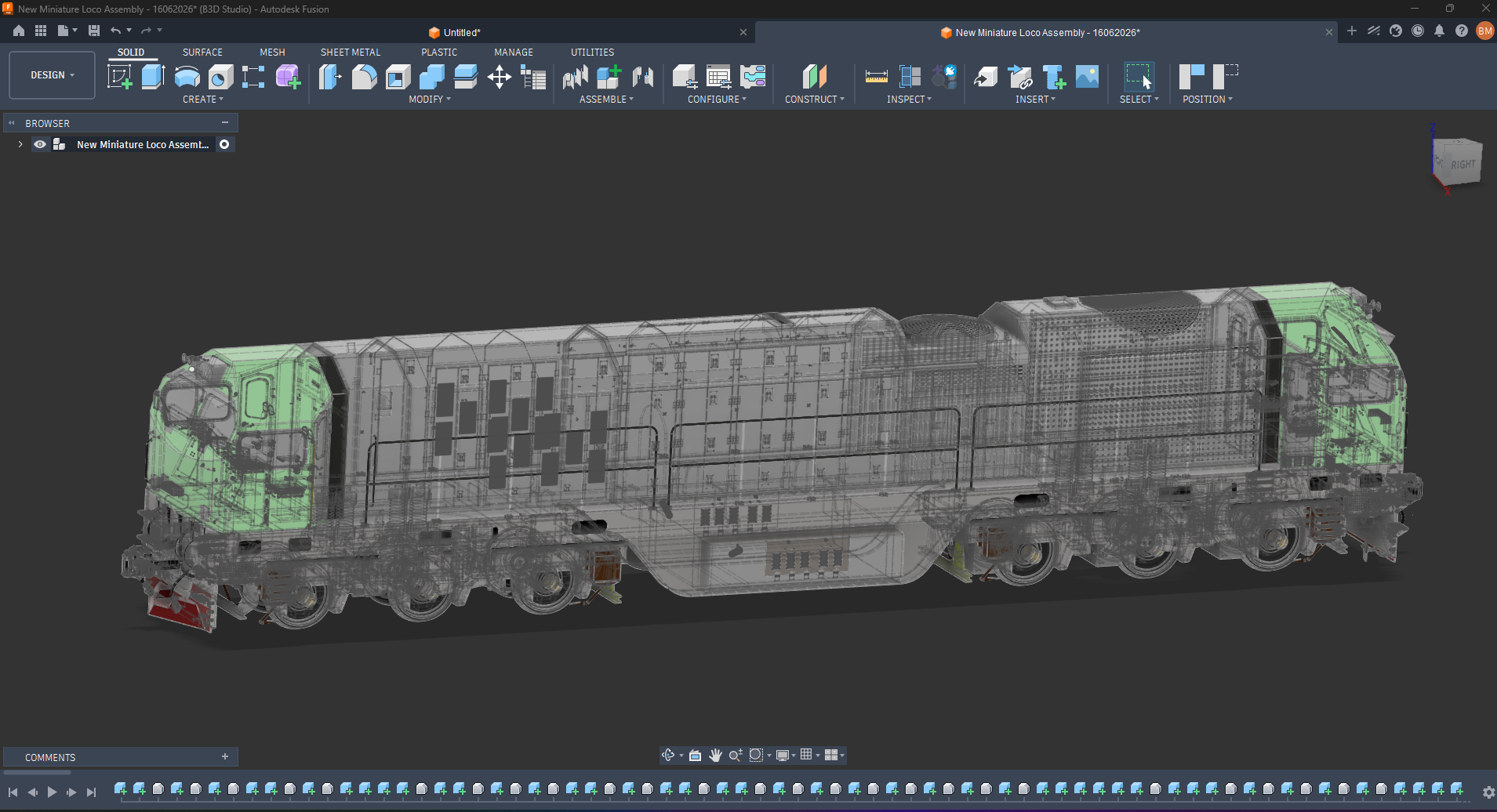Image resolution: width=1497 pixels, height=812 pixels.
Task: Open the Change Parameters table icon
Action: [x=532, y=77]
